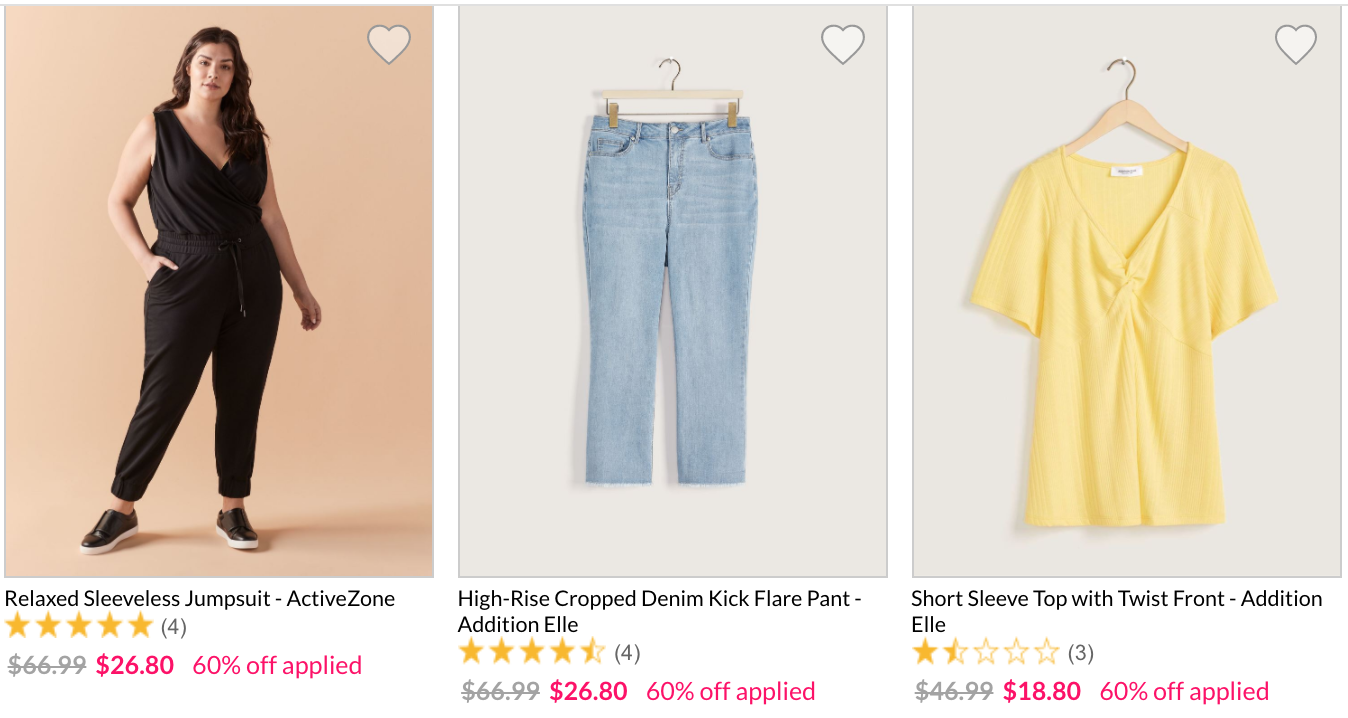Click 60% off applied label under yellow top
This screenshot has height=718, width=1348.
point(1184,691)
